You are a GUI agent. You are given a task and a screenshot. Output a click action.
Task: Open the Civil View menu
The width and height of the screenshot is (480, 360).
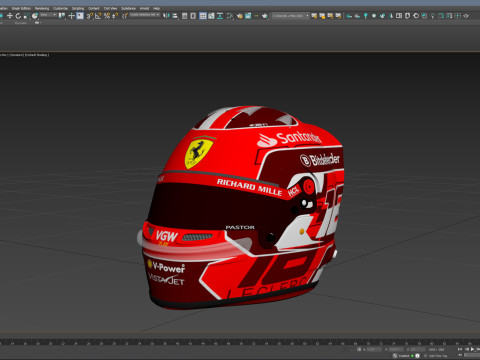(x=110, y=8)
